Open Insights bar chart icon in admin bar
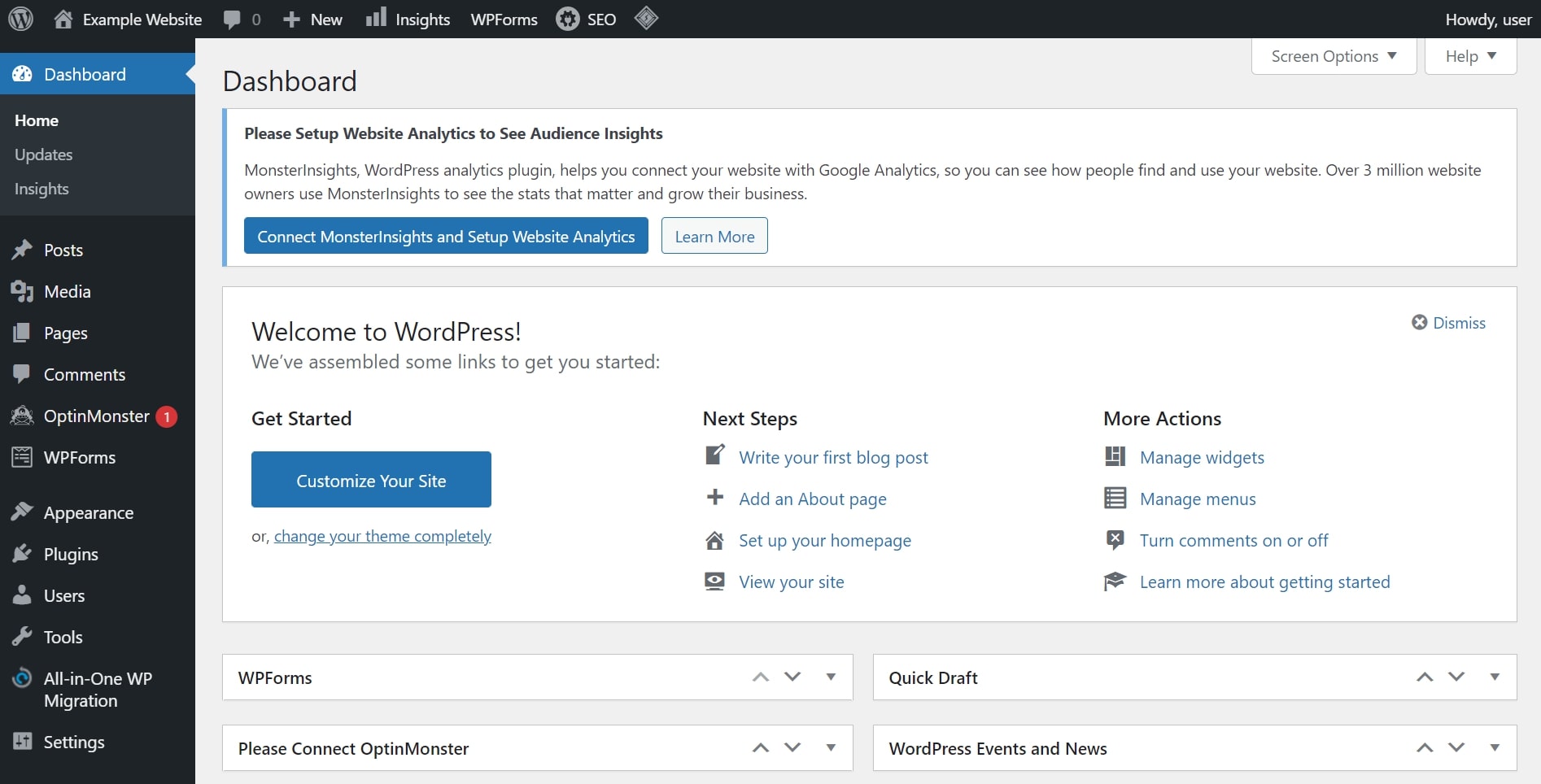The height and width of the screenshot is (784, 1541). click(x=376, y=18)
